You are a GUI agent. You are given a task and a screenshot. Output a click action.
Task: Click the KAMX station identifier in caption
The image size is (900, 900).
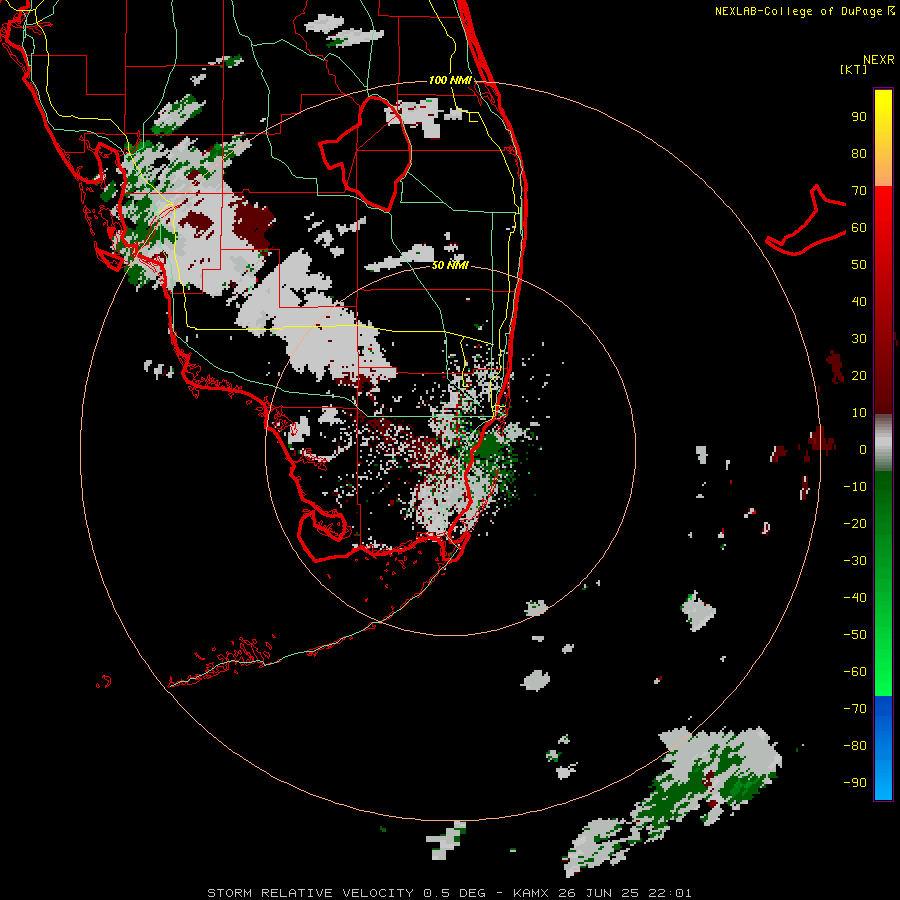(531, 893)
